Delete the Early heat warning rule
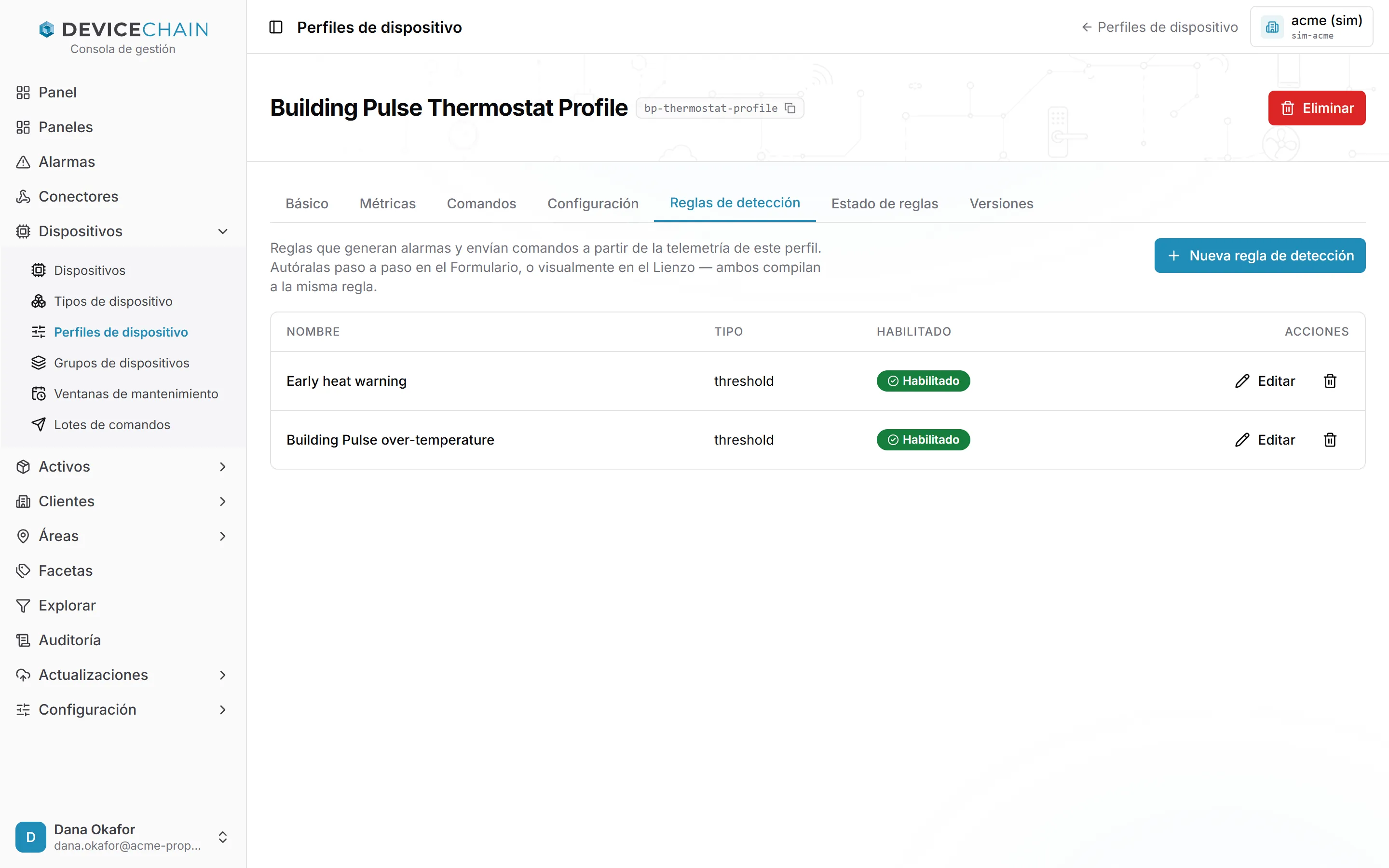Image resolution: width=1389 pixels, height=868 pixels. click(1330, 380)
